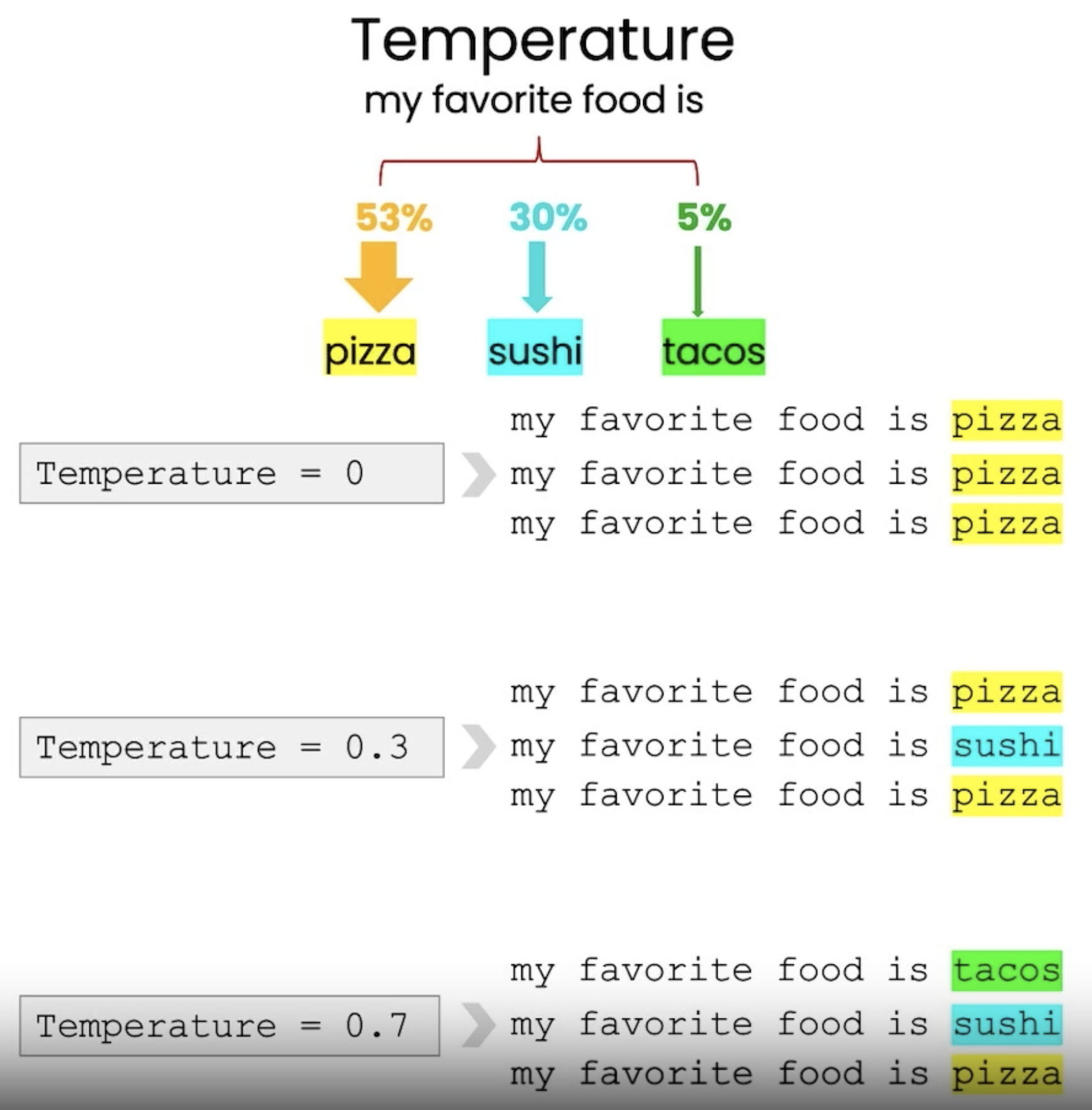Viewport: 1092px width, 1110px height.
Task: Select the Temperature = 0 box
Action: click(x=231, y=473)
